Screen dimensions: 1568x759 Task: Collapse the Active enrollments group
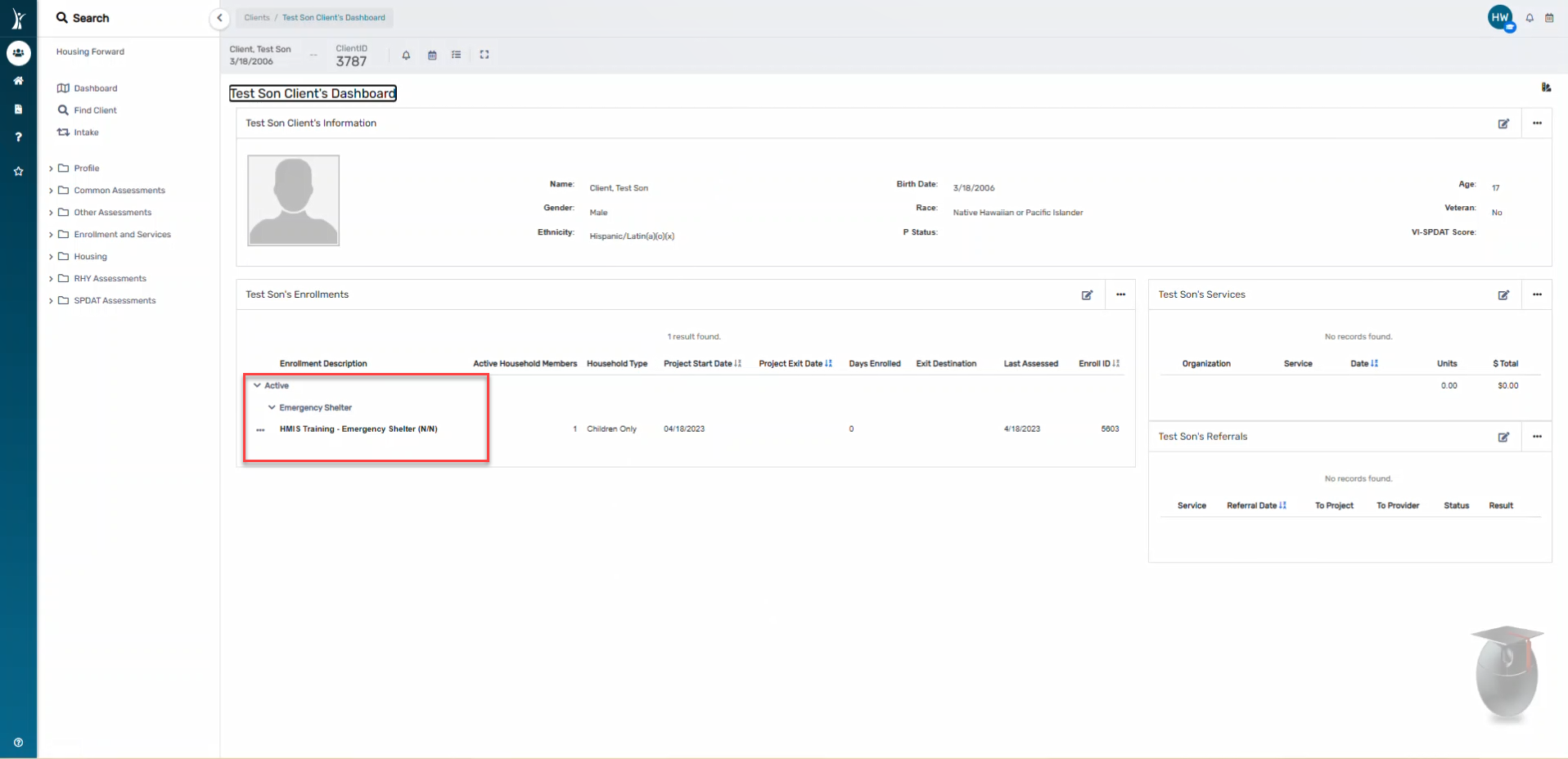tap(258, 386)
